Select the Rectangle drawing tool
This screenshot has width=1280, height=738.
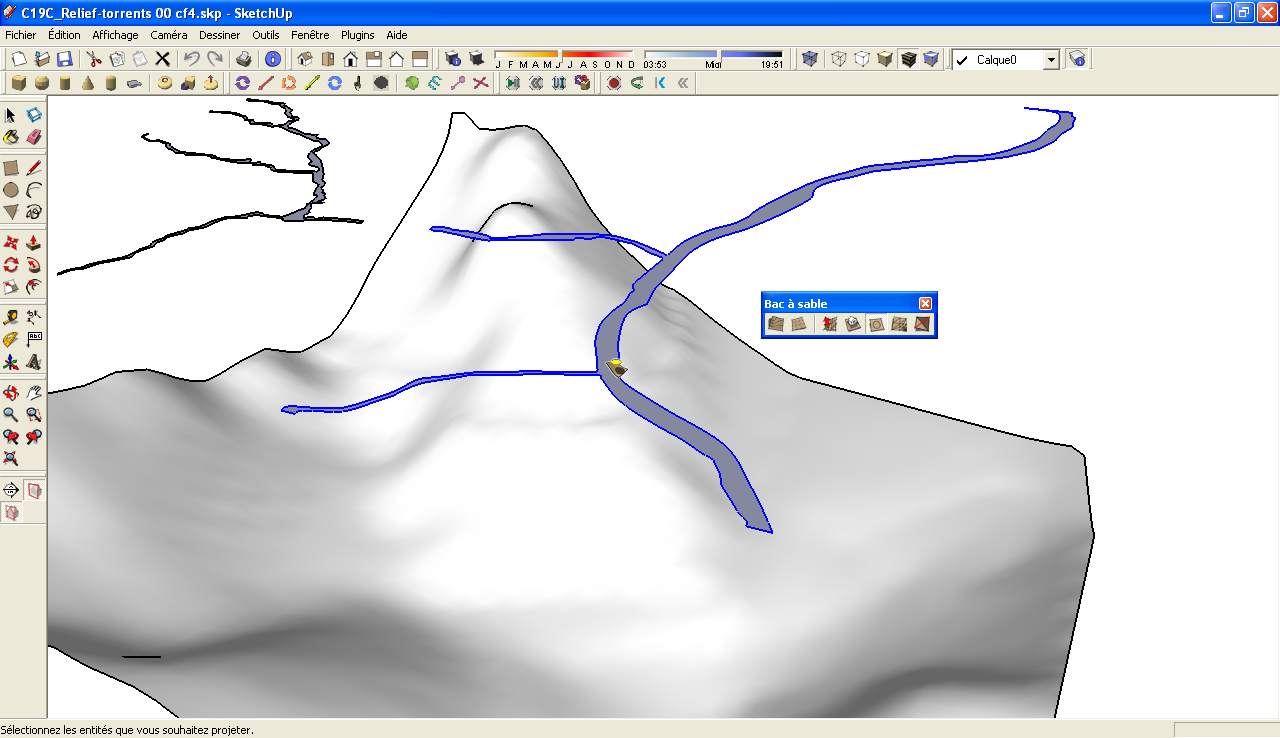click(x=11, y=168)
